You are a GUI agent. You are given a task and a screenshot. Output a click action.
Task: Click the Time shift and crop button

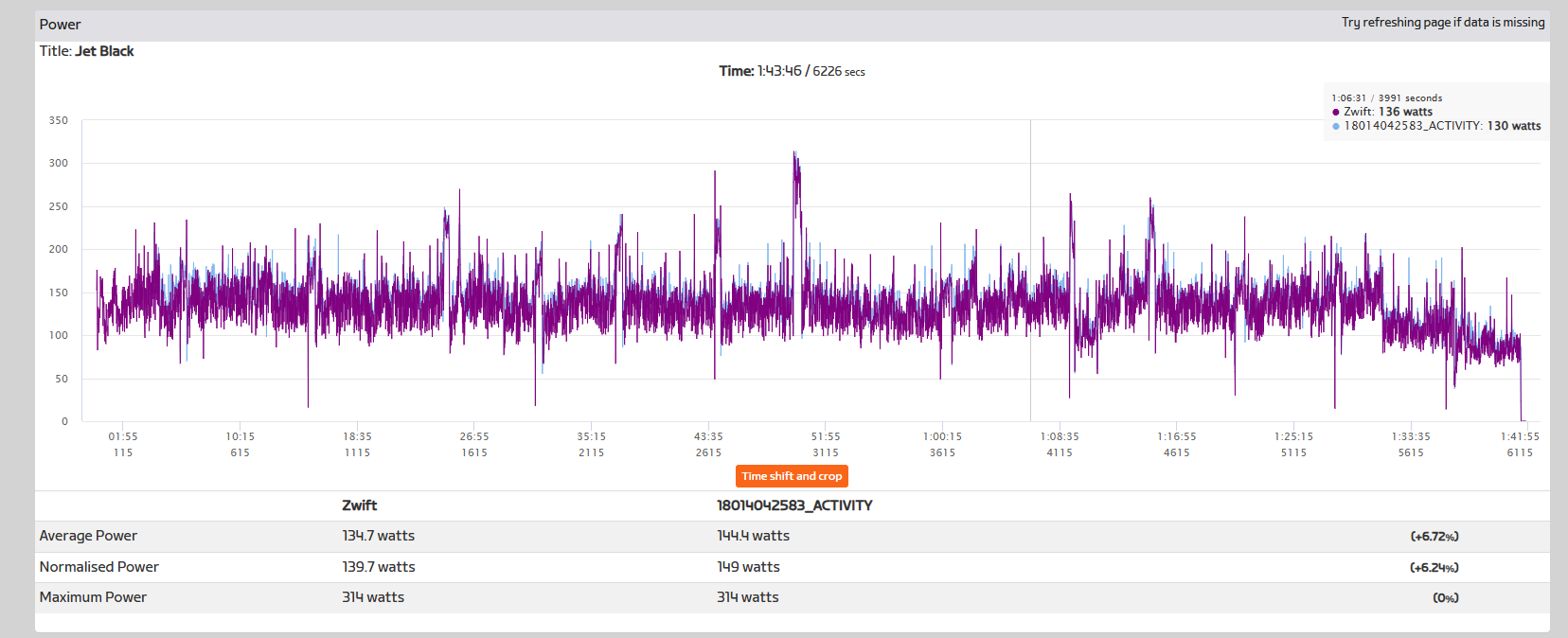792,476
